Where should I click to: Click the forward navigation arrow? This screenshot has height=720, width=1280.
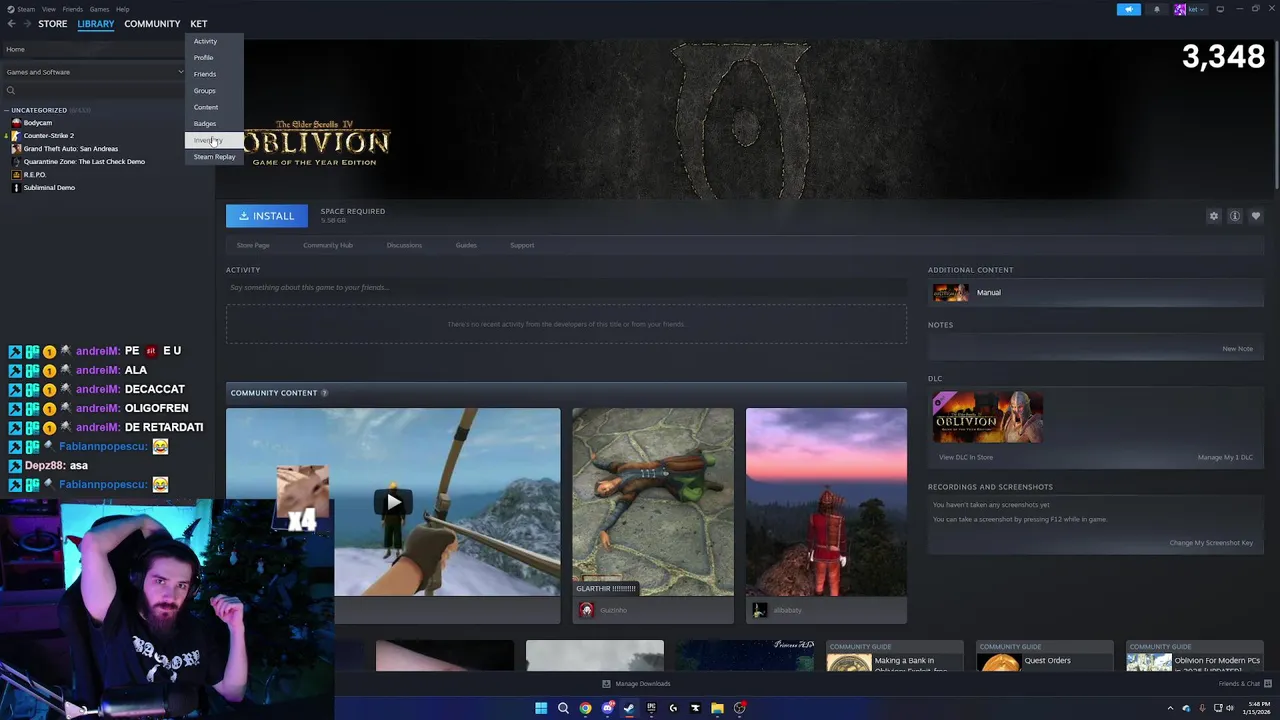[26, 24]
